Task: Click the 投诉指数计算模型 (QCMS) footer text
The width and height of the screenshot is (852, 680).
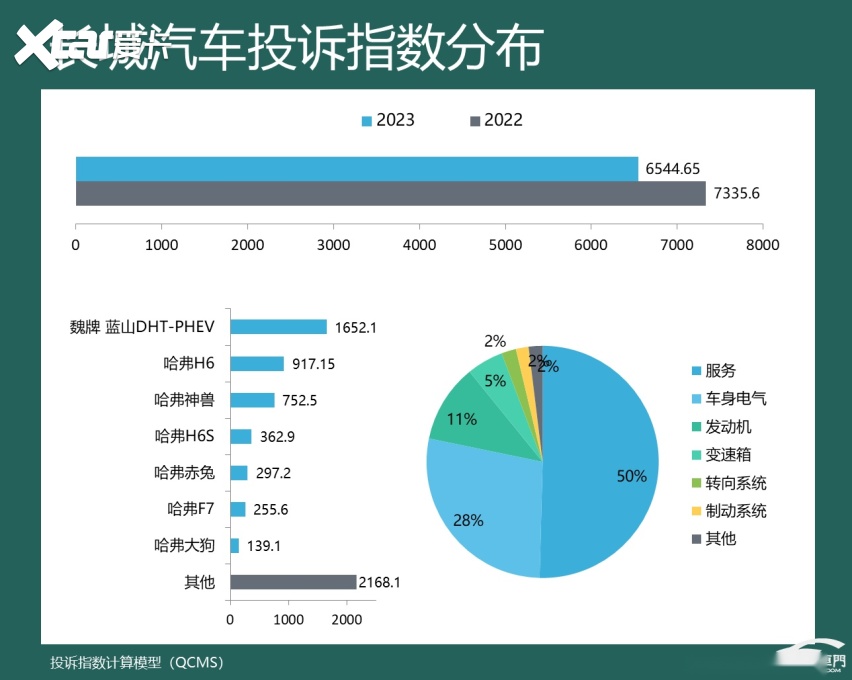Action: pos(138,662)
